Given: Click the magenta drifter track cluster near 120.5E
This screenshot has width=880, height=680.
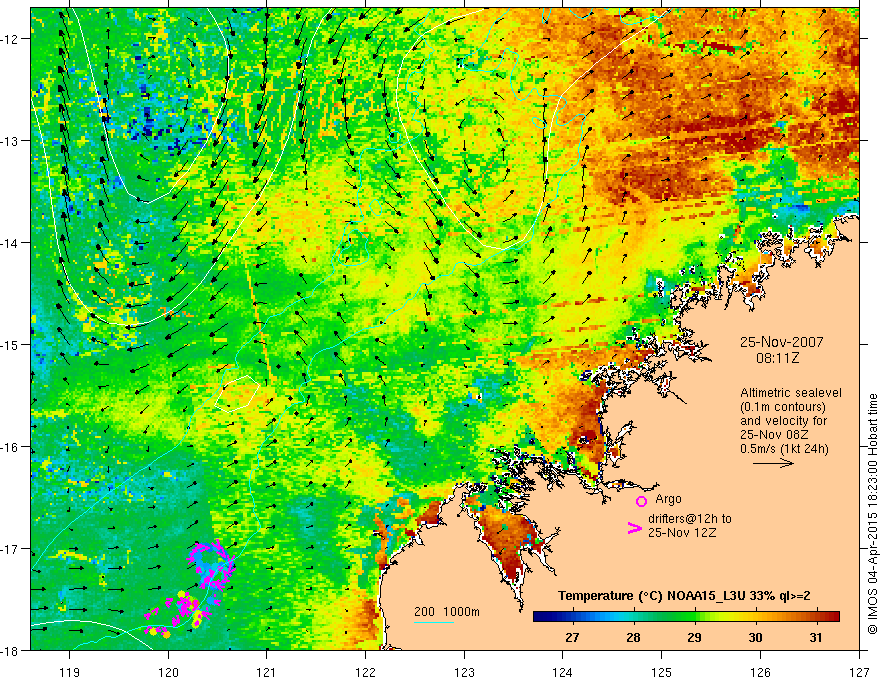Looking at the screenshot, I should click(212, 565).
